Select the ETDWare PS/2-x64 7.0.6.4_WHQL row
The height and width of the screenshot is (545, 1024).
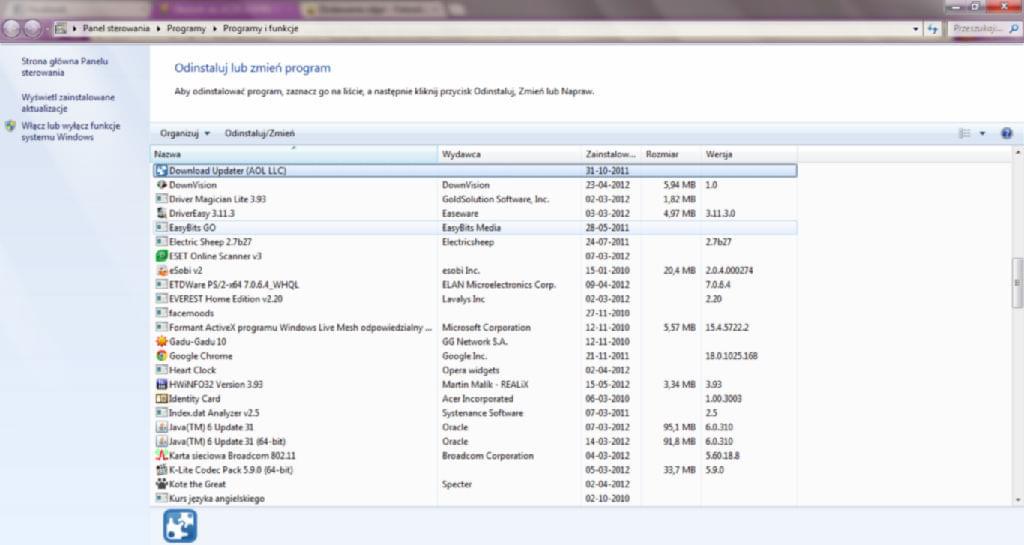click(475, 285)
